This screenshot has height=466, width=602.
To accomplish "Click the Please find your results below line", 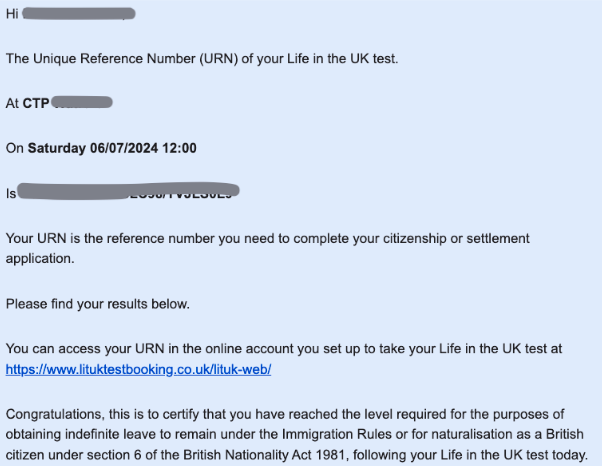I will click(x=98, y=304).
